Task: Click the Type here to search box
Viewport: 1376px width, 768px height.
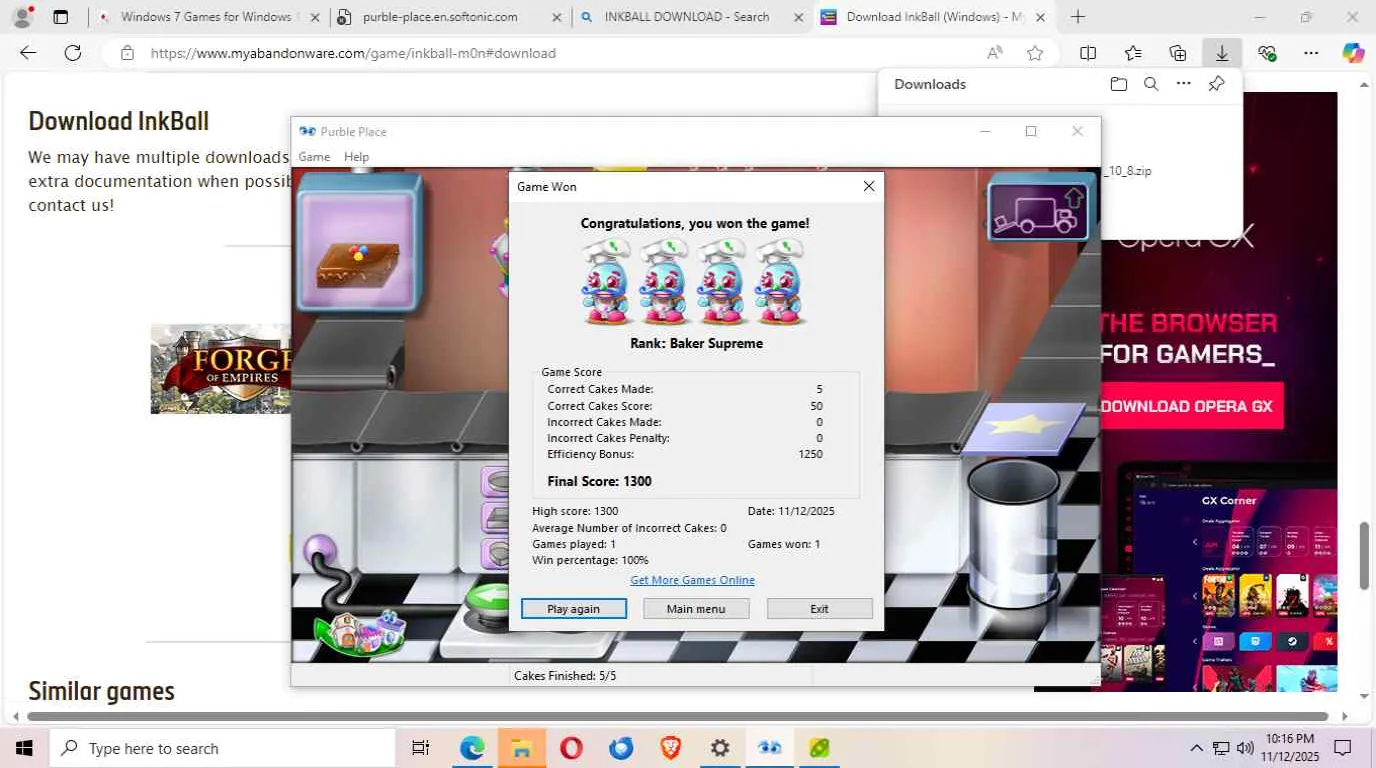Action: (222, 748)
